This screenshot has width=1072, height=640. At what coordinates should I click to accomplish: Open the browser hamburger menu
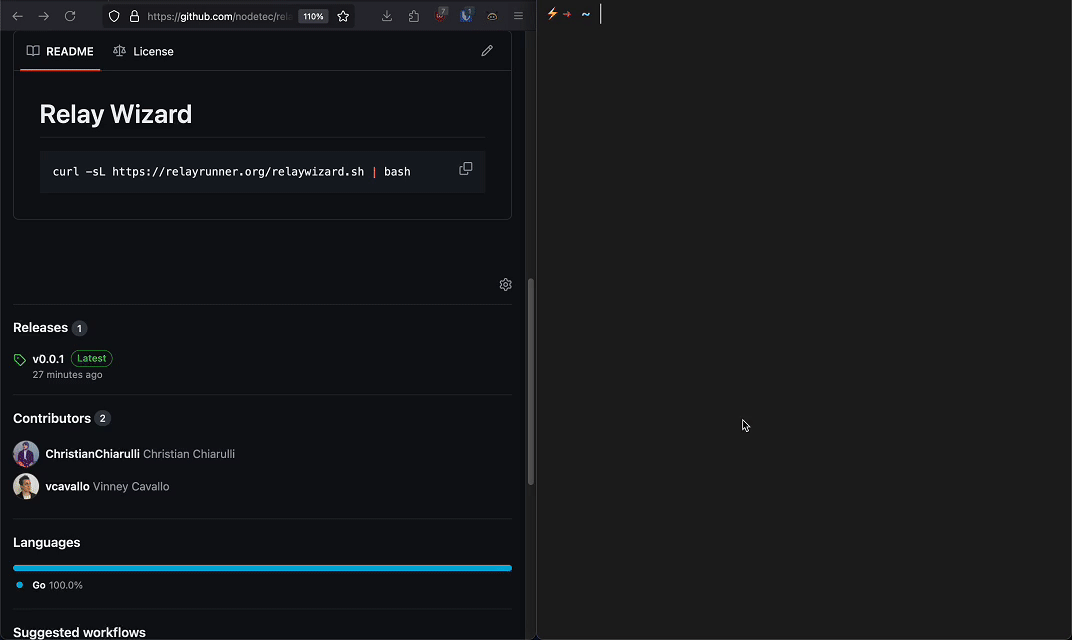point(518,16)
